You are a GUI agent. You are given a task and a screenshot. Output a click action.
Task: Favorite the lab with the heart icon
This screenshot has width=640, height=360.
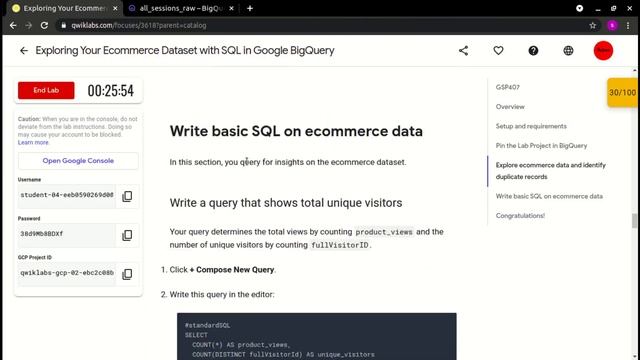pyautogui.click(x=498, y=51)
